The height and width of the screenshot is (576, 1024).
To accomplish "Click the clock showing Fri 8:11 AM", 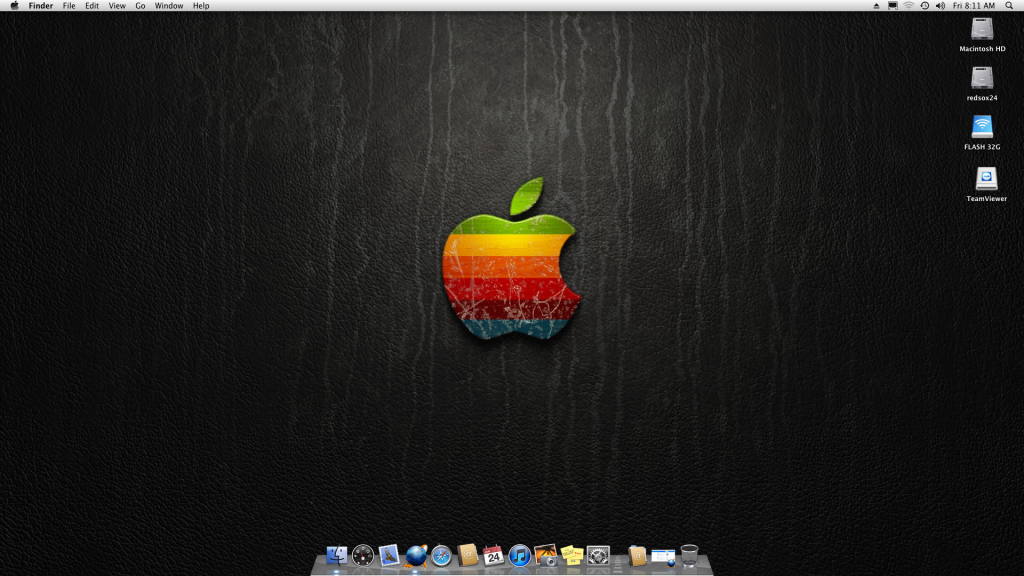I will pyautogui.click(x=974, y=6).
